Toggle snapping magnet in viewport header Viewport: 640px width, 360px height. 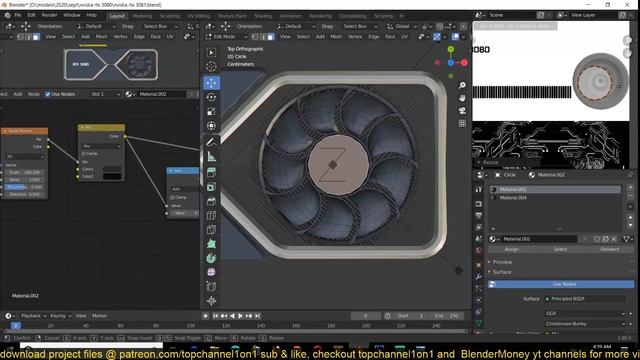439,26
